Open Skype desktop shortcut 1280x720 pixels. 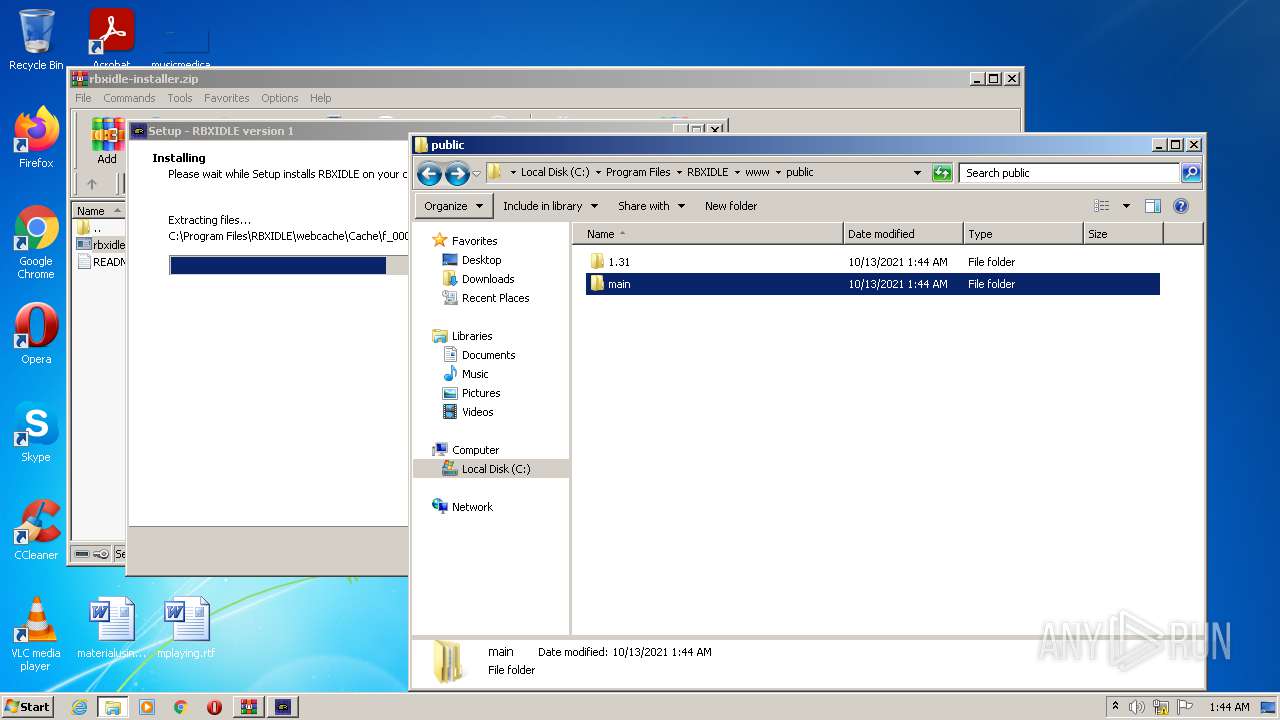(36, 432)
